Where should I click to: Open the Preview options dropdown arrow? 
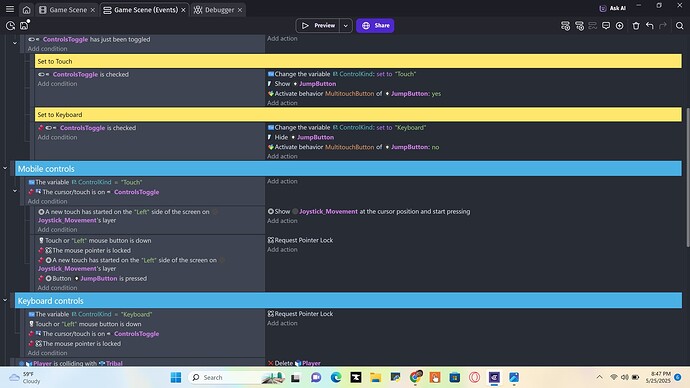[346, 26]
